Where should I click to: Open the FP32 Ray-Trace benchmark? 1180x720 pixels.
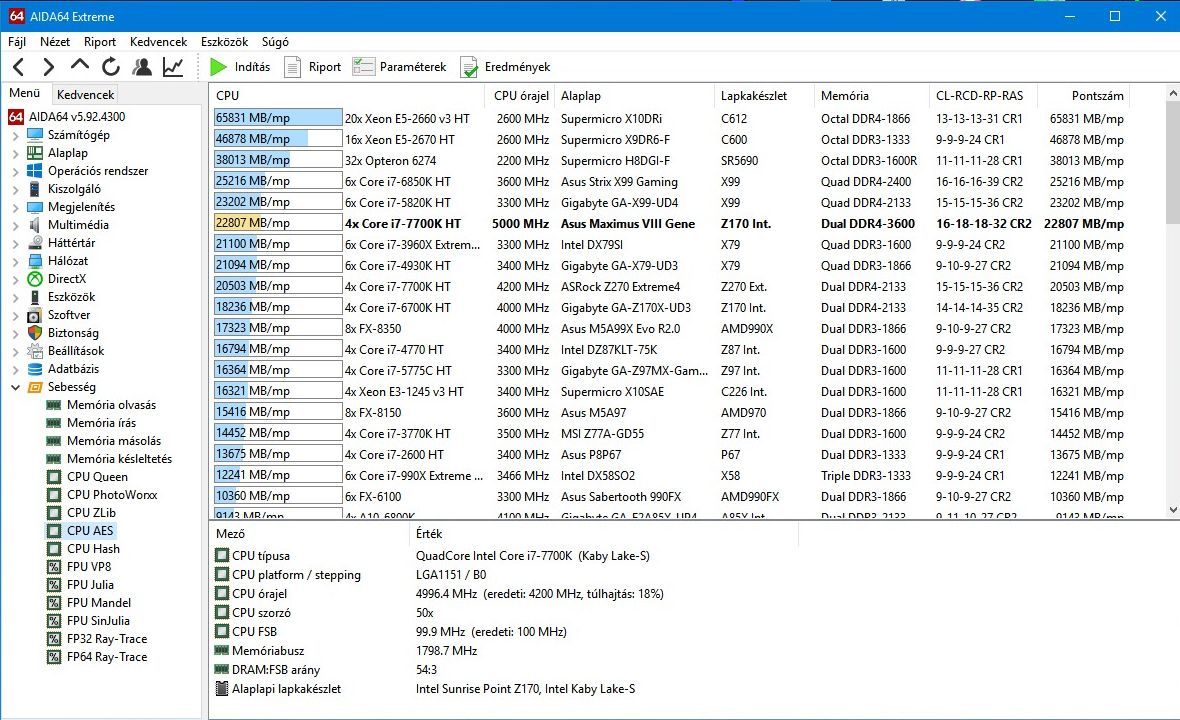pos(97,639)
